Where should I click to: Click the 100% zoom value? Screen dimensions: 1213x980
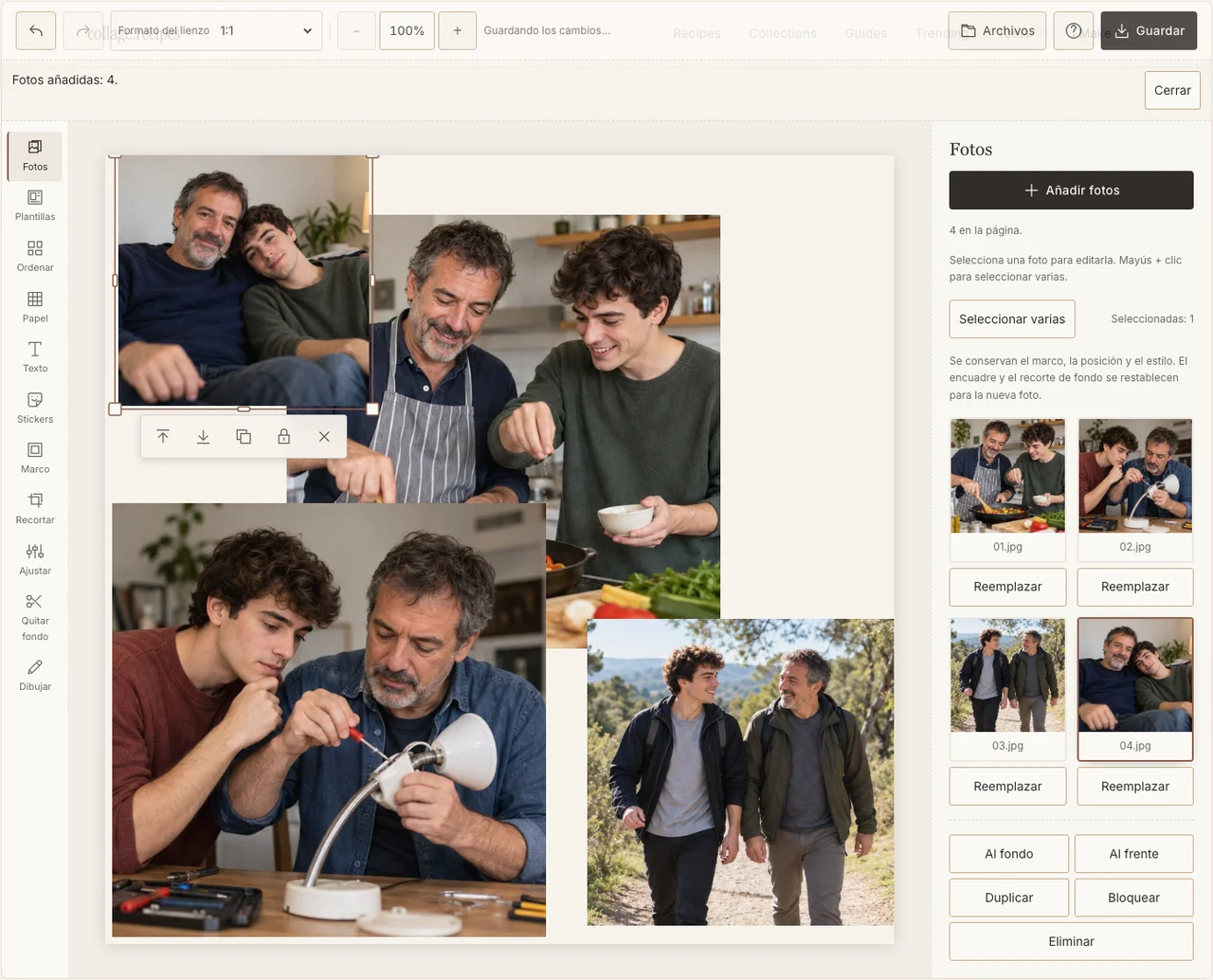click(407, 31)
